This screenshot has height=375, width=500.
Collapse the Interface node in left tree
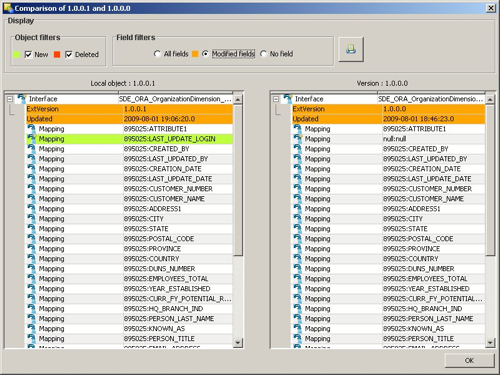pos(10,99)
